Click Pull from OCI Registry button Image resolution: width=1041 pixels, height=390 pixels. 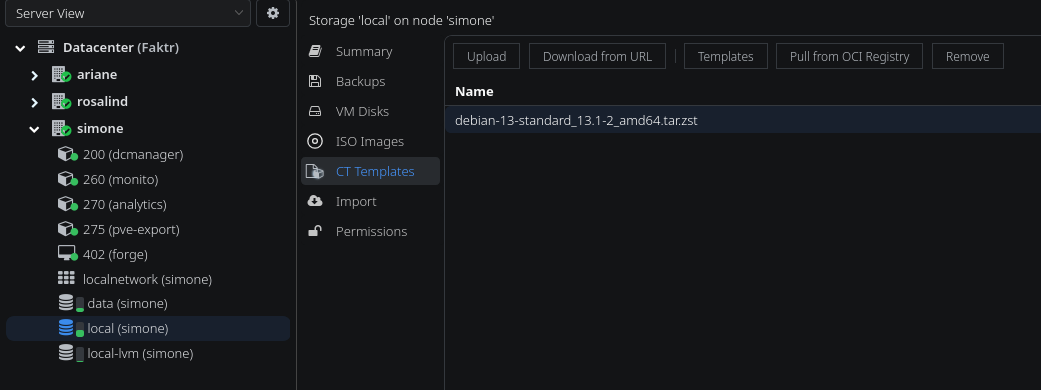(x=849, y=56)
